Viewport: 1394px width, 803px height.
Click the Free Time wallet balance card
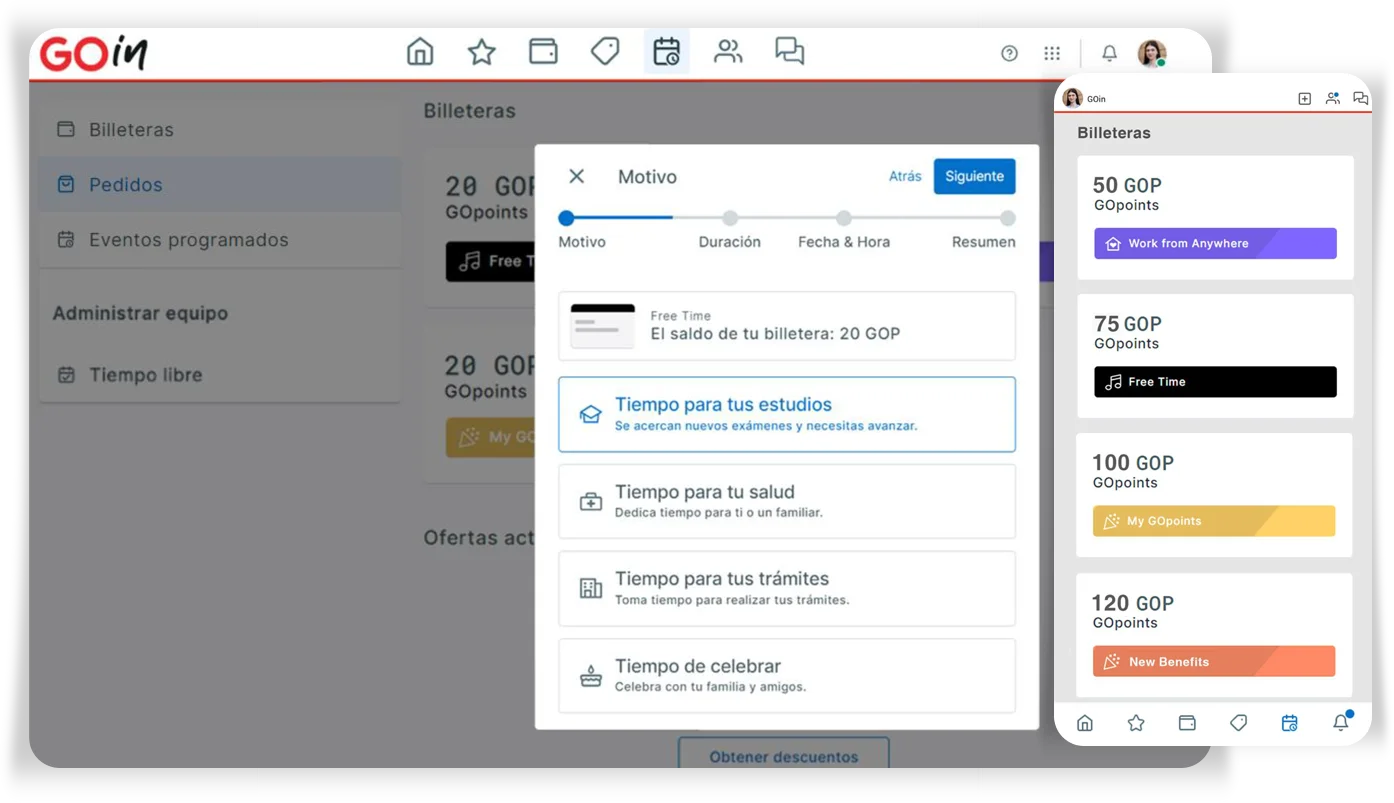787,326
